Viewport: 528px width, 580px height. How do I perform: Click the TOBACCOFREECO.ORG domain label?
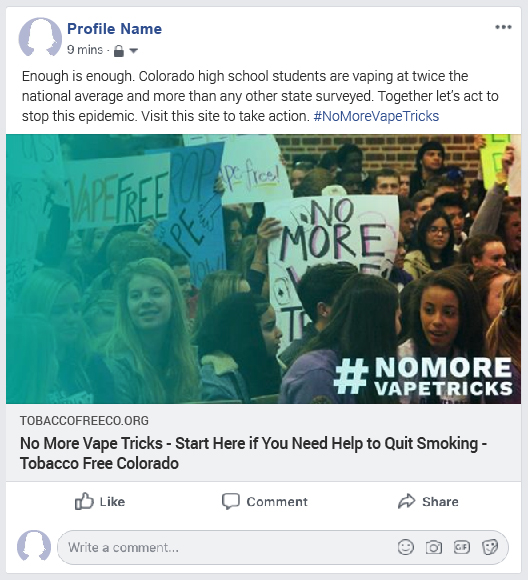point(84,421)
